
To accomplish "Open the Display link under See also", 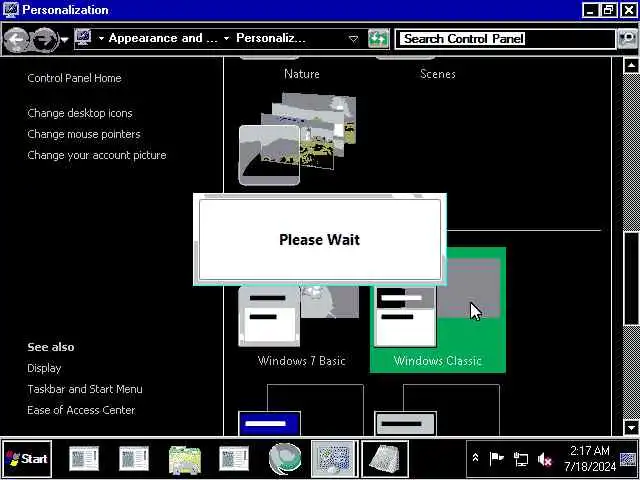I will 44,368.
